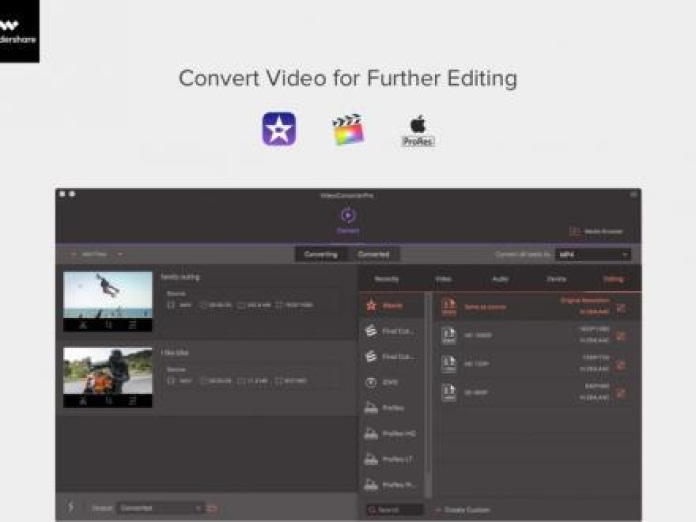Select the skateboarding jump video thumbnail

coord(108,295)
